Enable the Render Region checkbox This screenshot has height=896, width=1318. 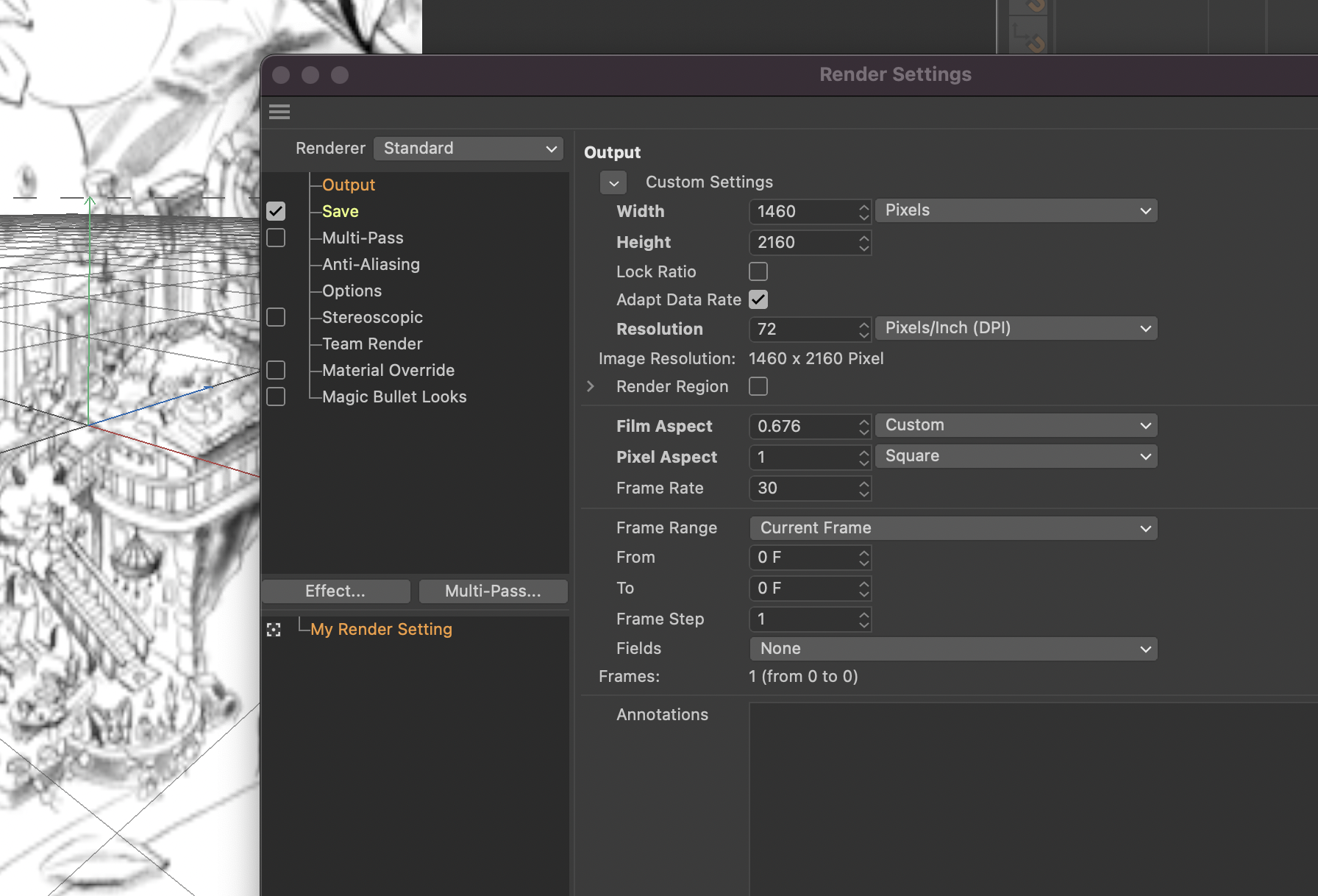pyautogui.click(x=758, y=386)
